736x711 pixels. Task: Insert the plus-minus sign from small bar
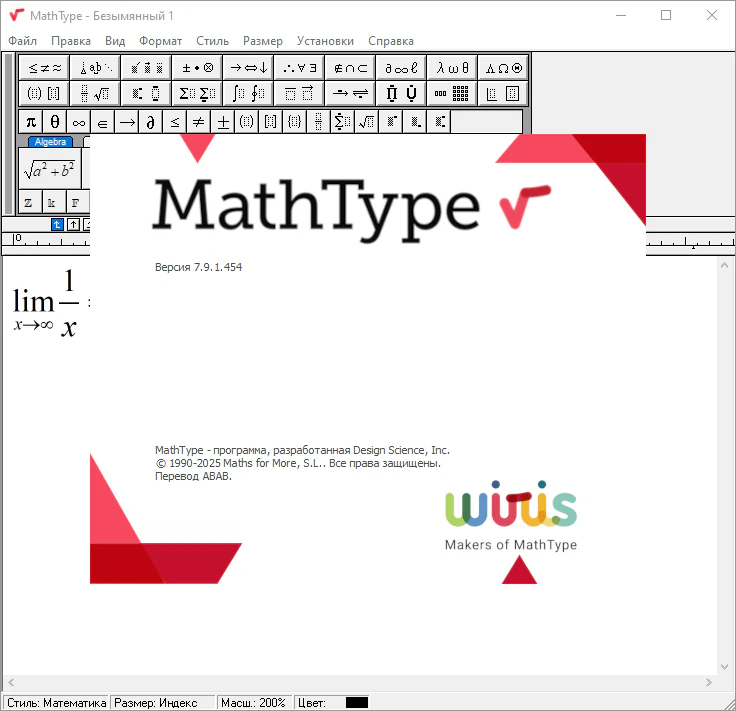click(223, 122)
